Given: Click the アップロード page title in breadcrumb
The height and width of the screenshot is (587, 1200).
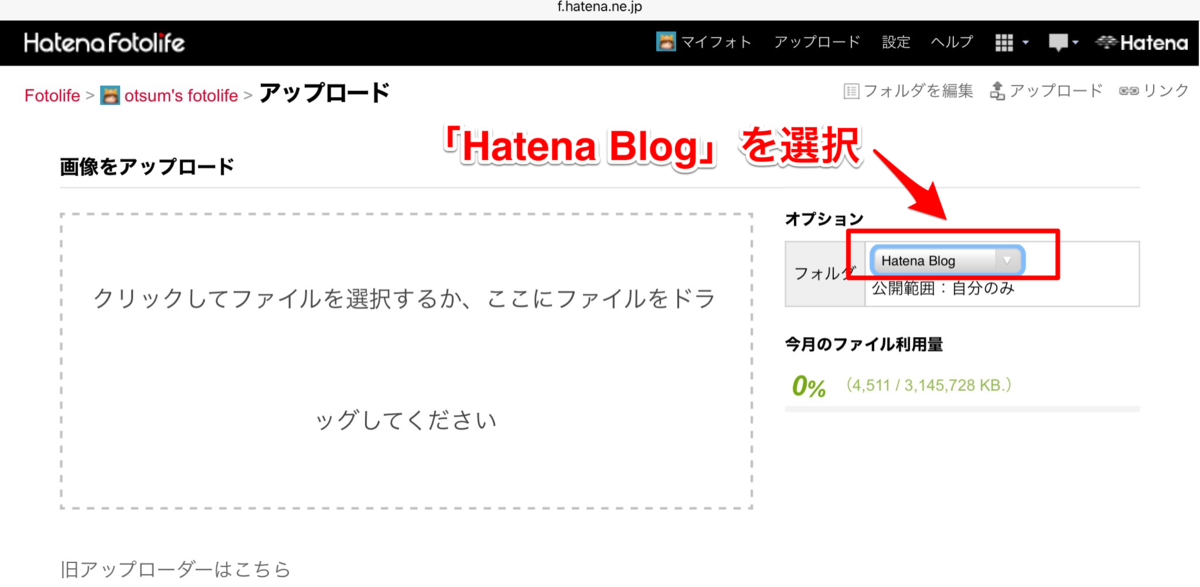Looking at the screenshot, I should tap(324, 94).
